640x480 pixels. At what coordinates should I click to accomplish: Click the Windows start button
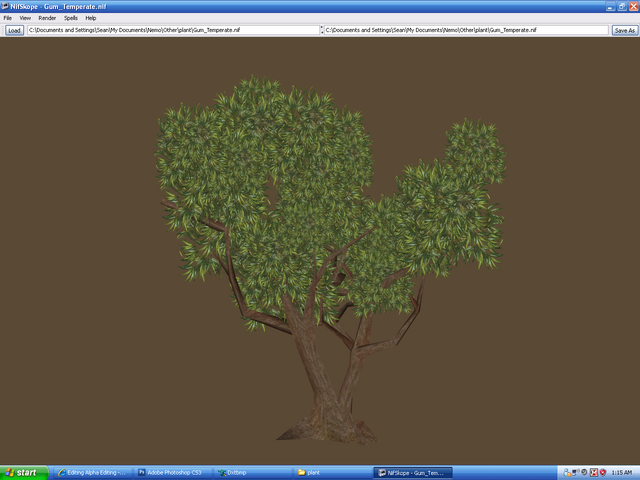[x=24, y=473]
